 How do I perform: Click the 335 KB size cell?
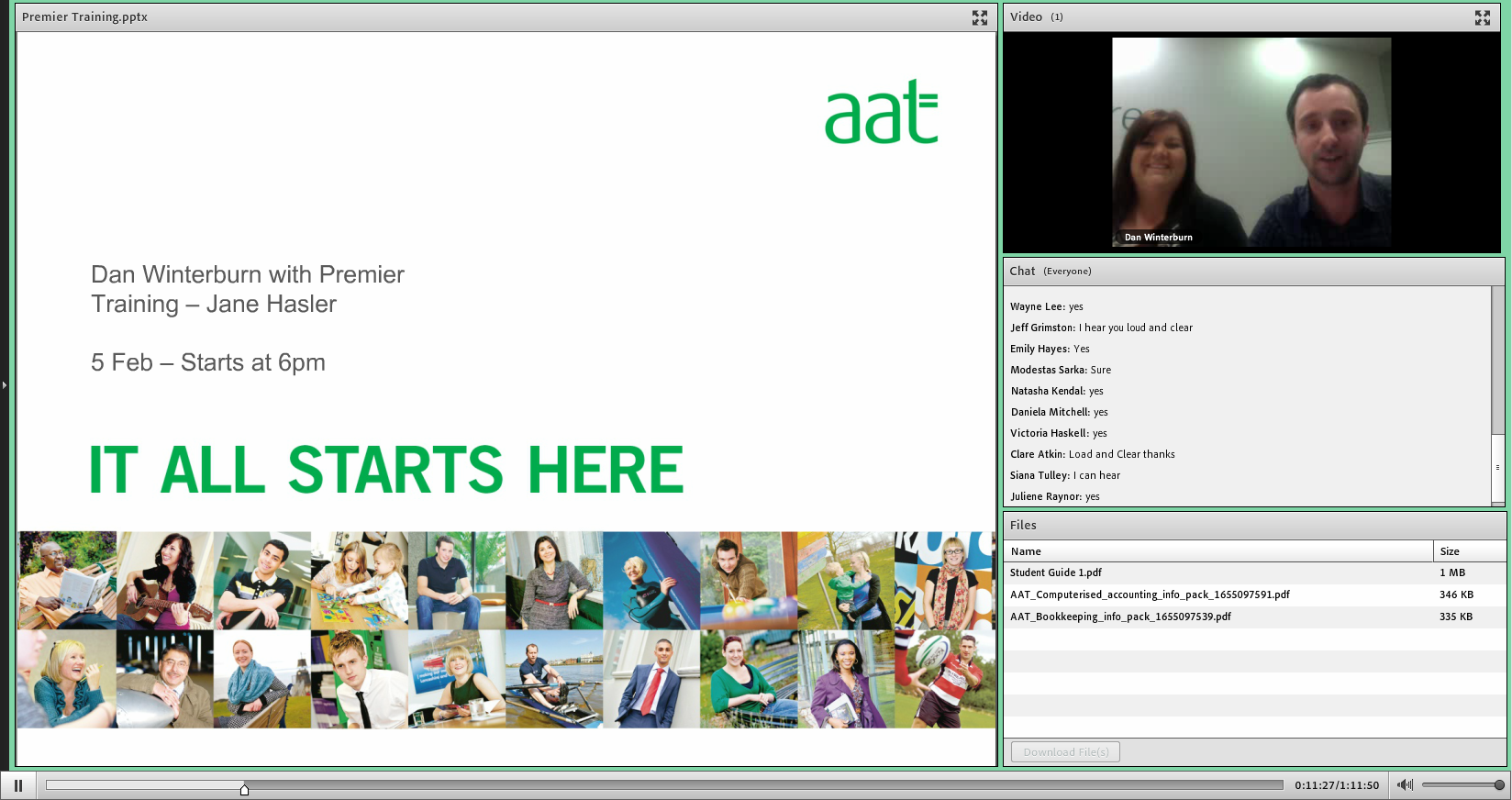1456,617
